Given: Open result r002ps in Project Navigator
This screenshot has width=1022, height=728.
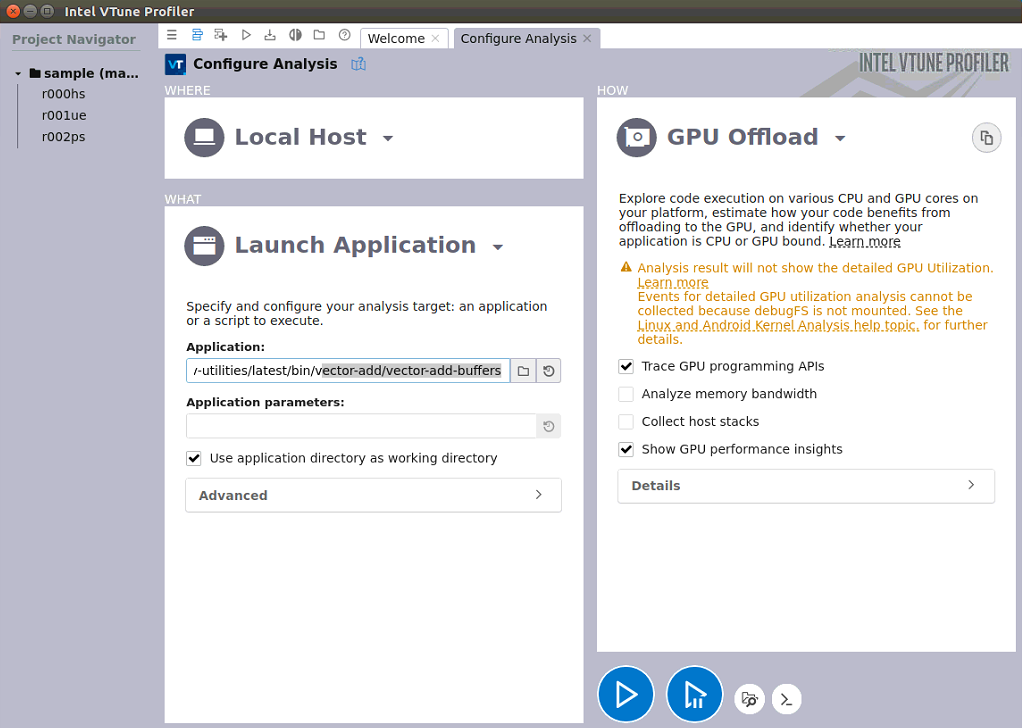Looking at the screenshot, I should point(63,137).
